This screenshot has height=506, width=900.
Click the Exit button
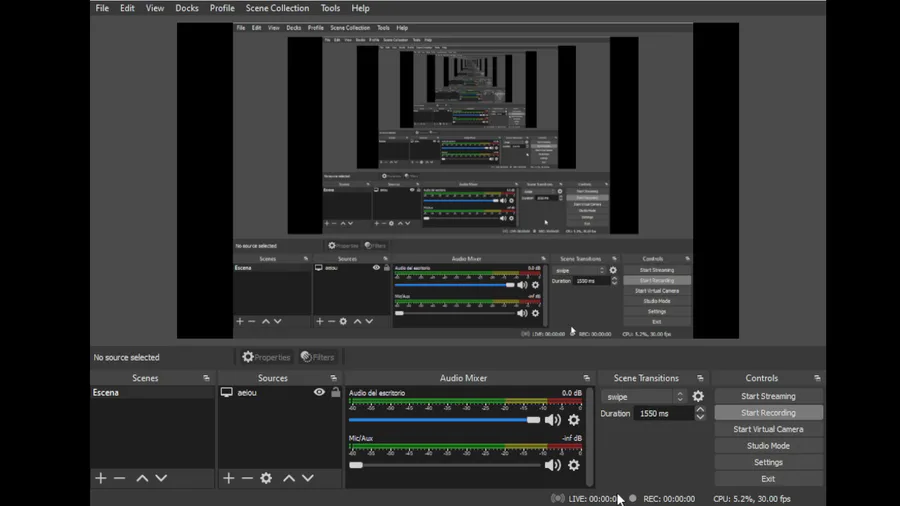point(768,479)
